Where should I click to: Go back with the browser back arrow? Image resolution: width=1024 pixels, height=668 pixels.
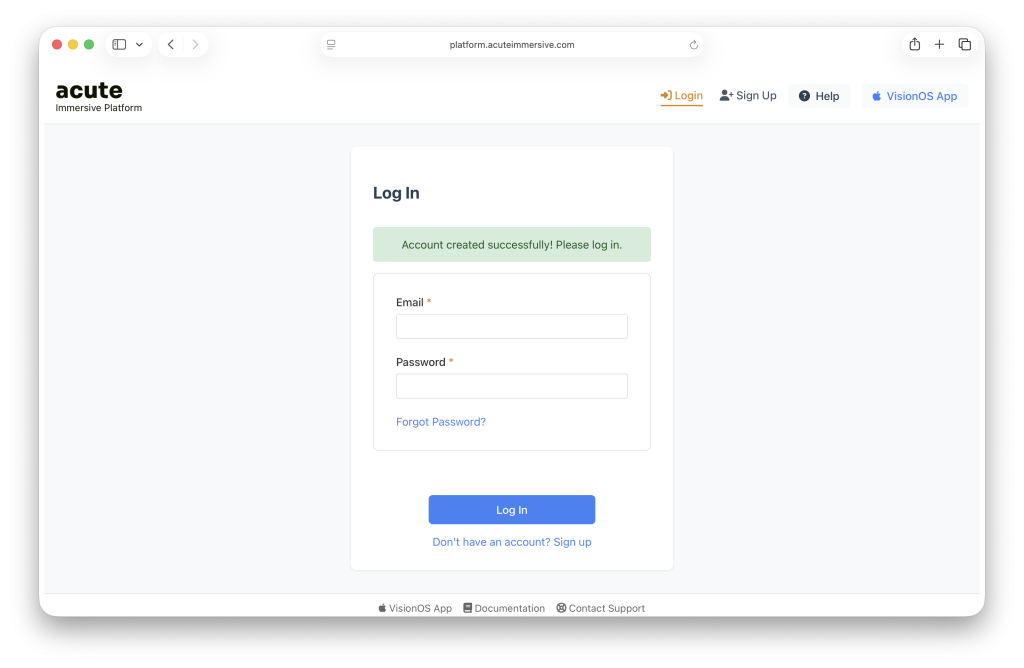point(171,44)
